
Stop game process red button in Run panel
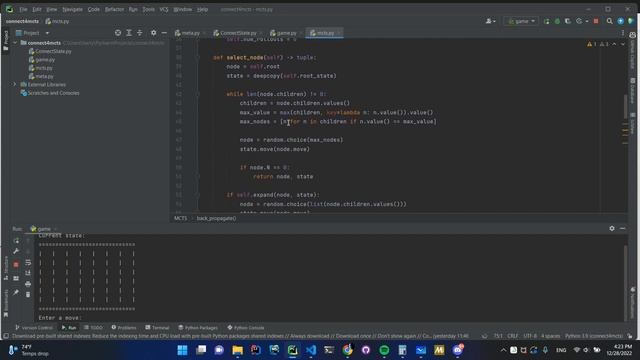pyautogui.click(x=16, y=264)
